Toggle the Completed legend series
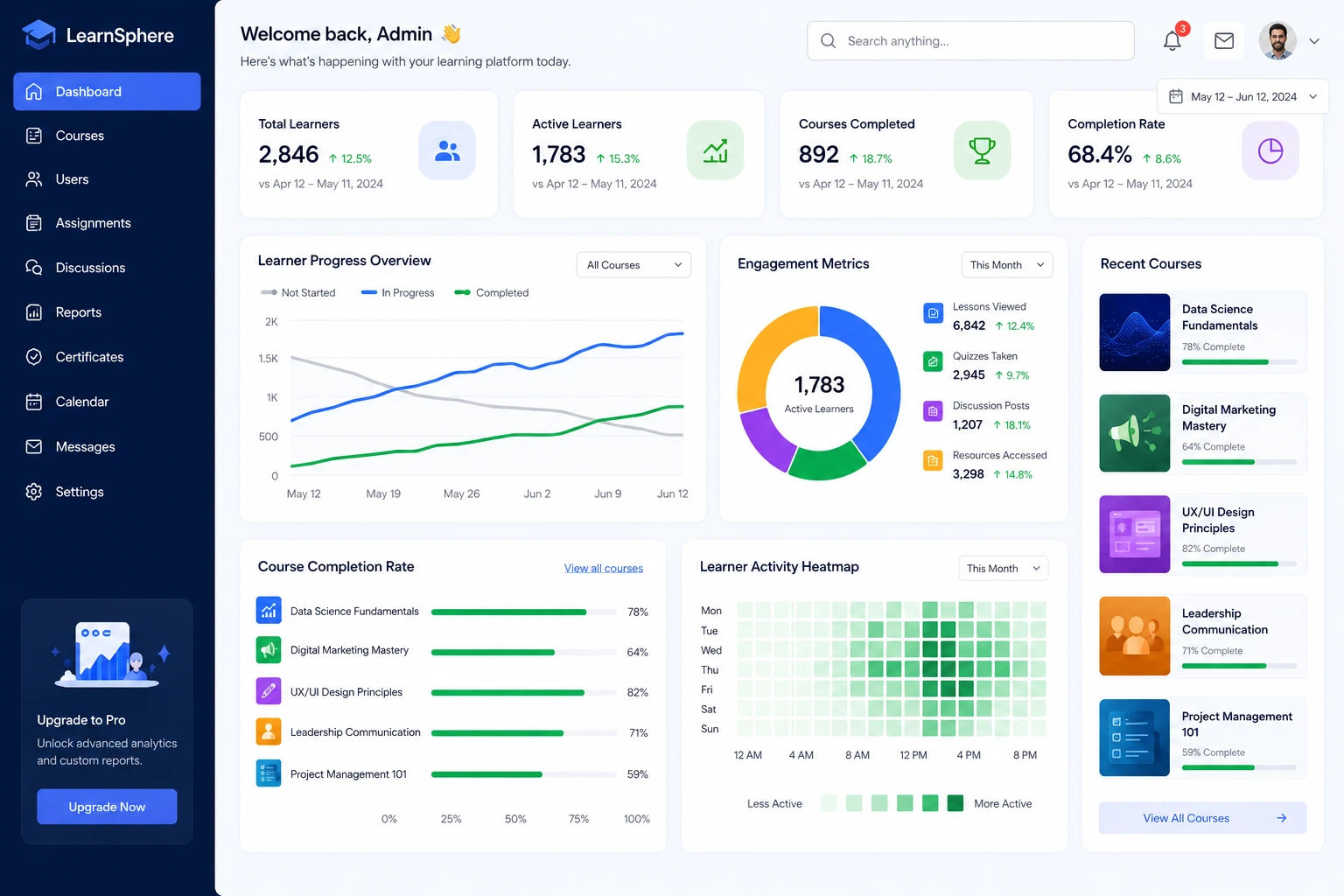Viewport: 1344px width, 896px height. point(491,293)
